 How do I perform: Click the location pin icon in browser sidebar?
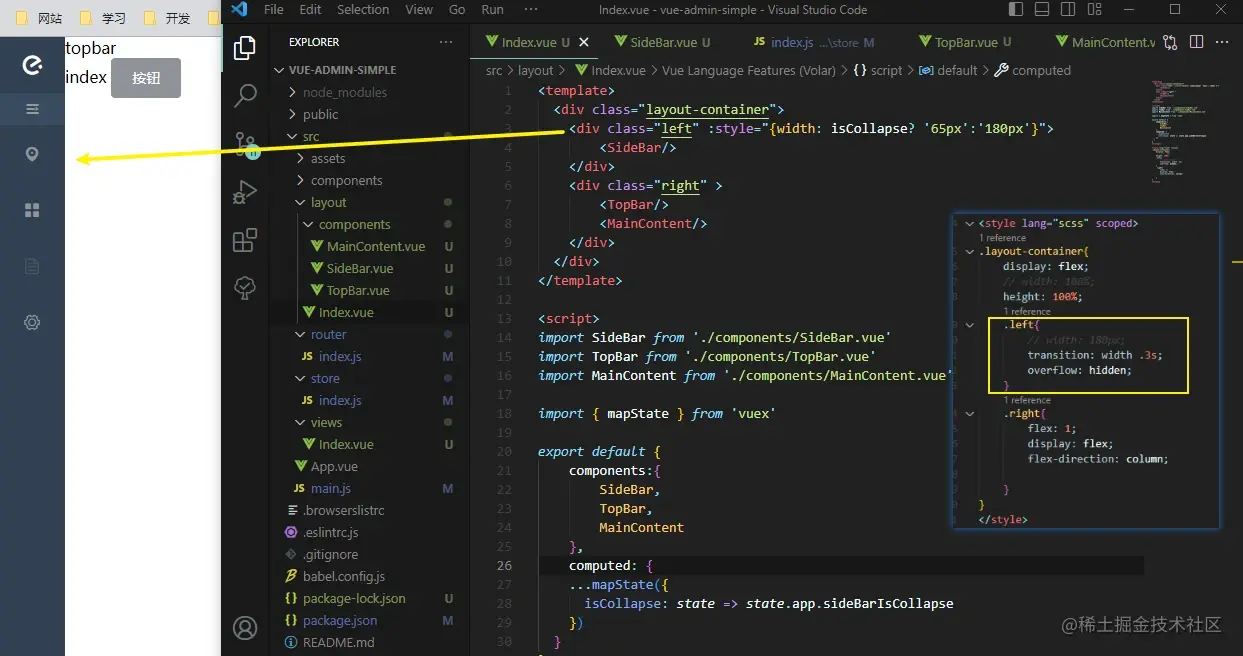[x=32, y=154]
